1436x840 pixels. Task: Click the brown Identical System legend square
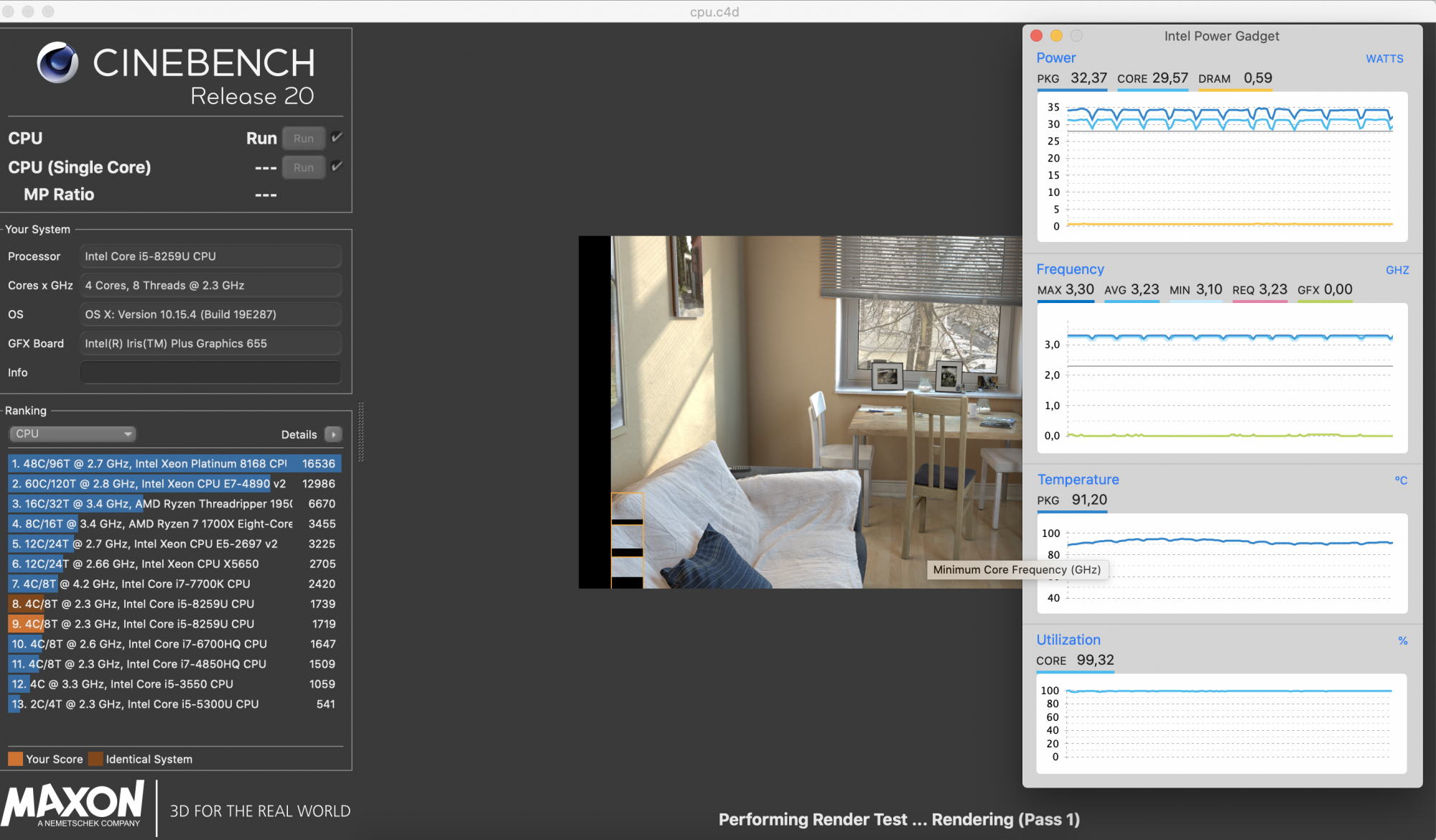(x=95, y=759)
